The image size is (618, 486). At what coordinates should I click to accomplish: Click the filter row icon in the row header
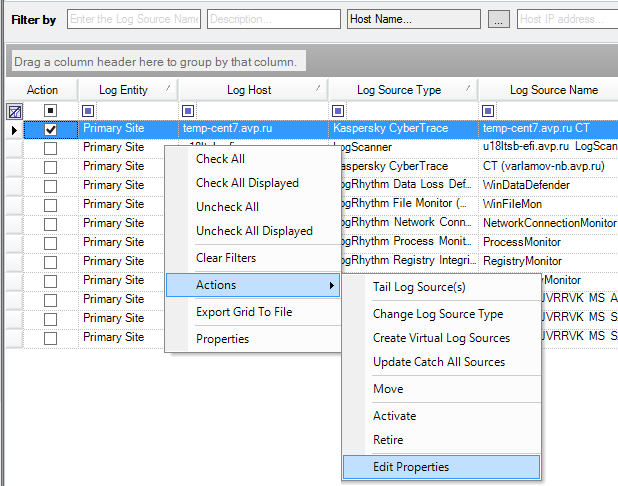tap(14, 110)
